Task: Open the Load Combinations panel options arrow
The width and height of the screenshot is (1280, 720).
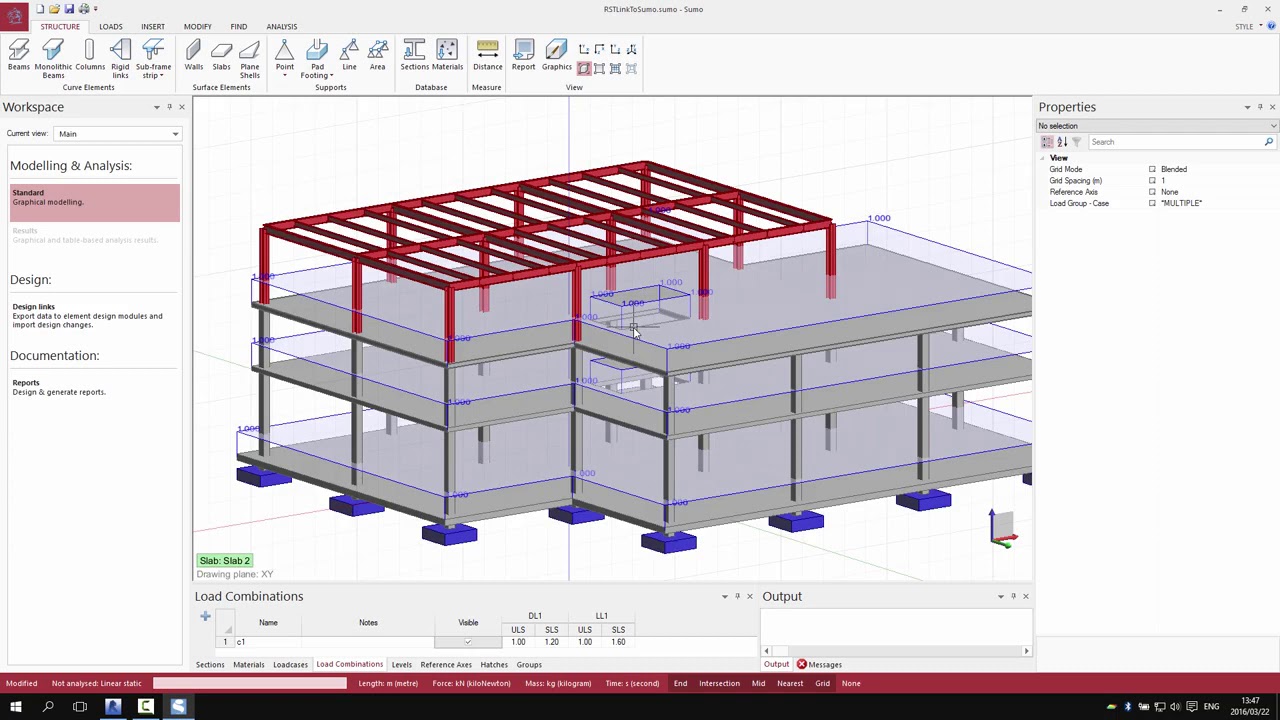Action: click(725, 597)
